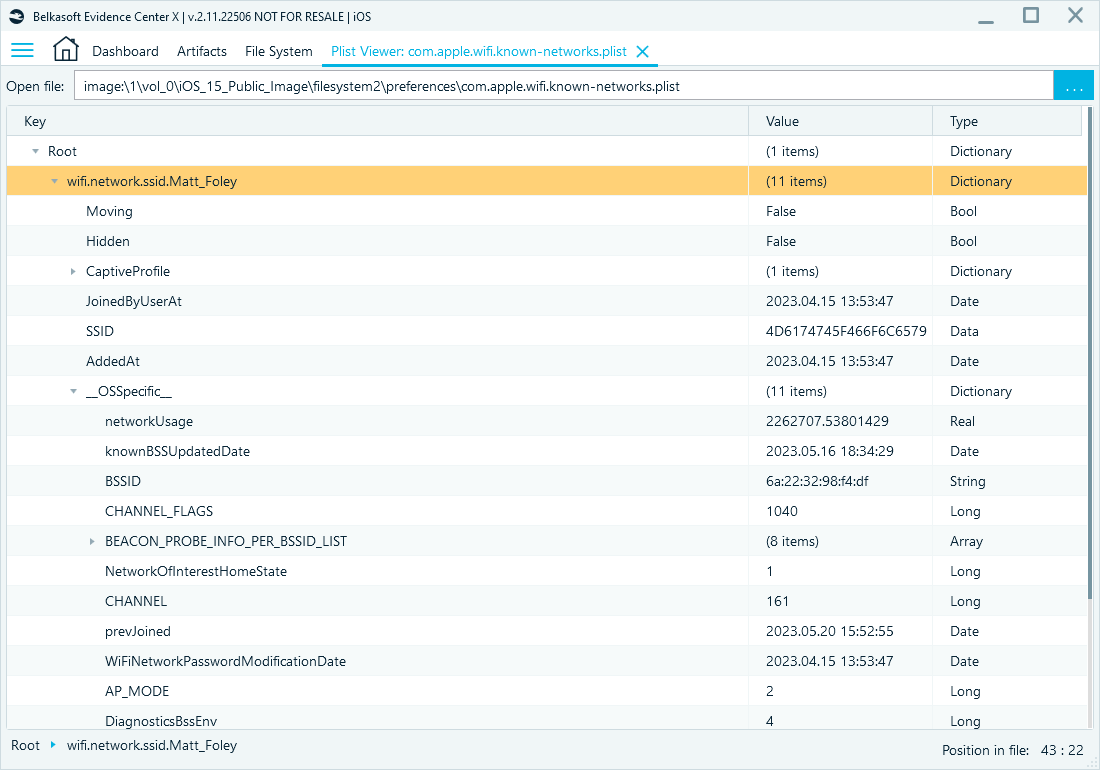
Task: Click the browse file ellipsis button
Action: pos(1073,86)
